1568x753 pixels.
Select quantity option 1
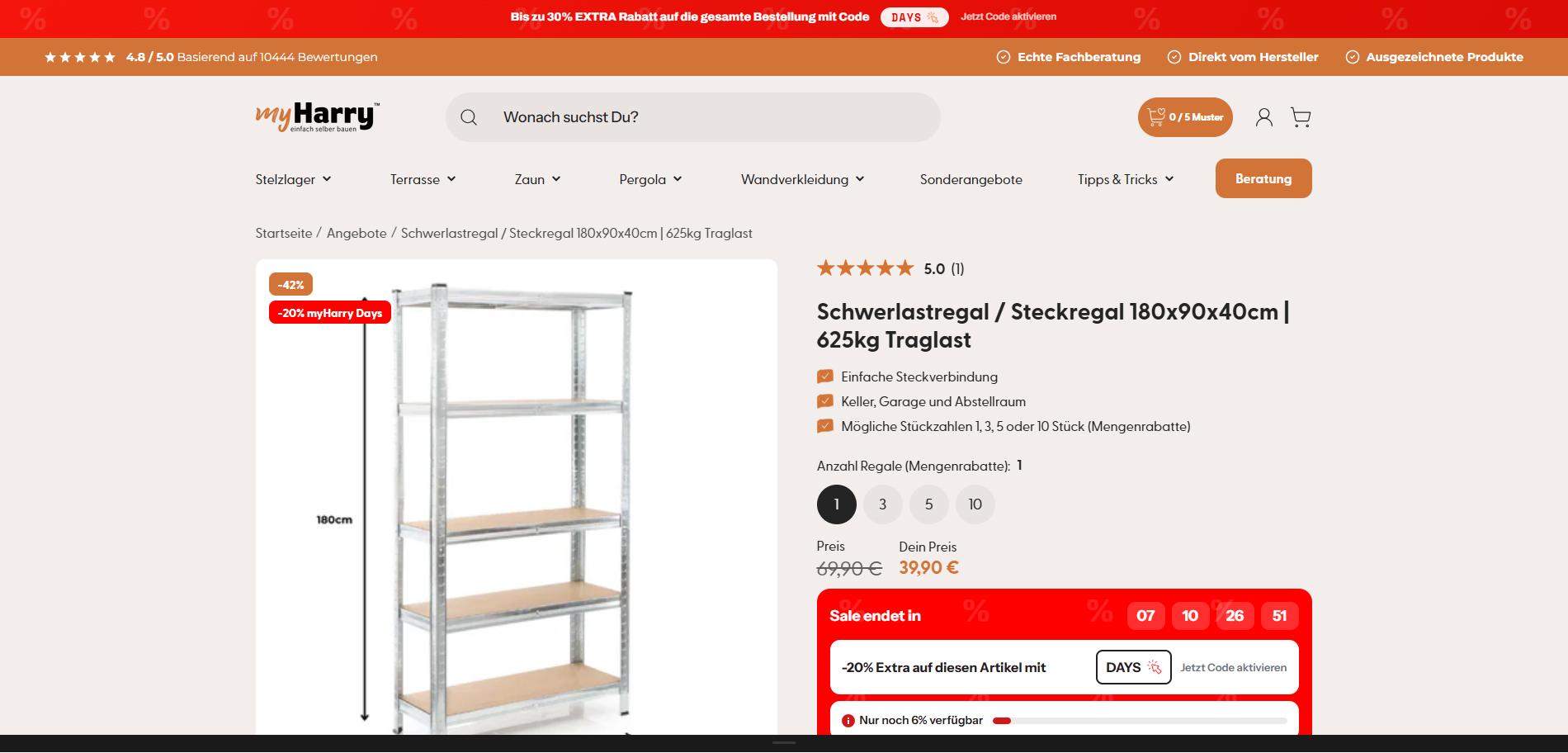tap(837, 504)
